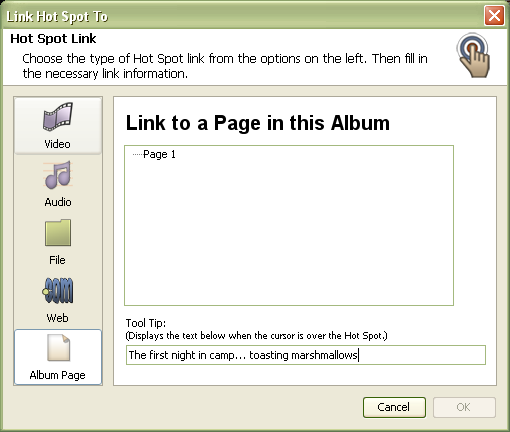Click the "Audio" link type label
This screenshot has height=432, width=510.
58,202
